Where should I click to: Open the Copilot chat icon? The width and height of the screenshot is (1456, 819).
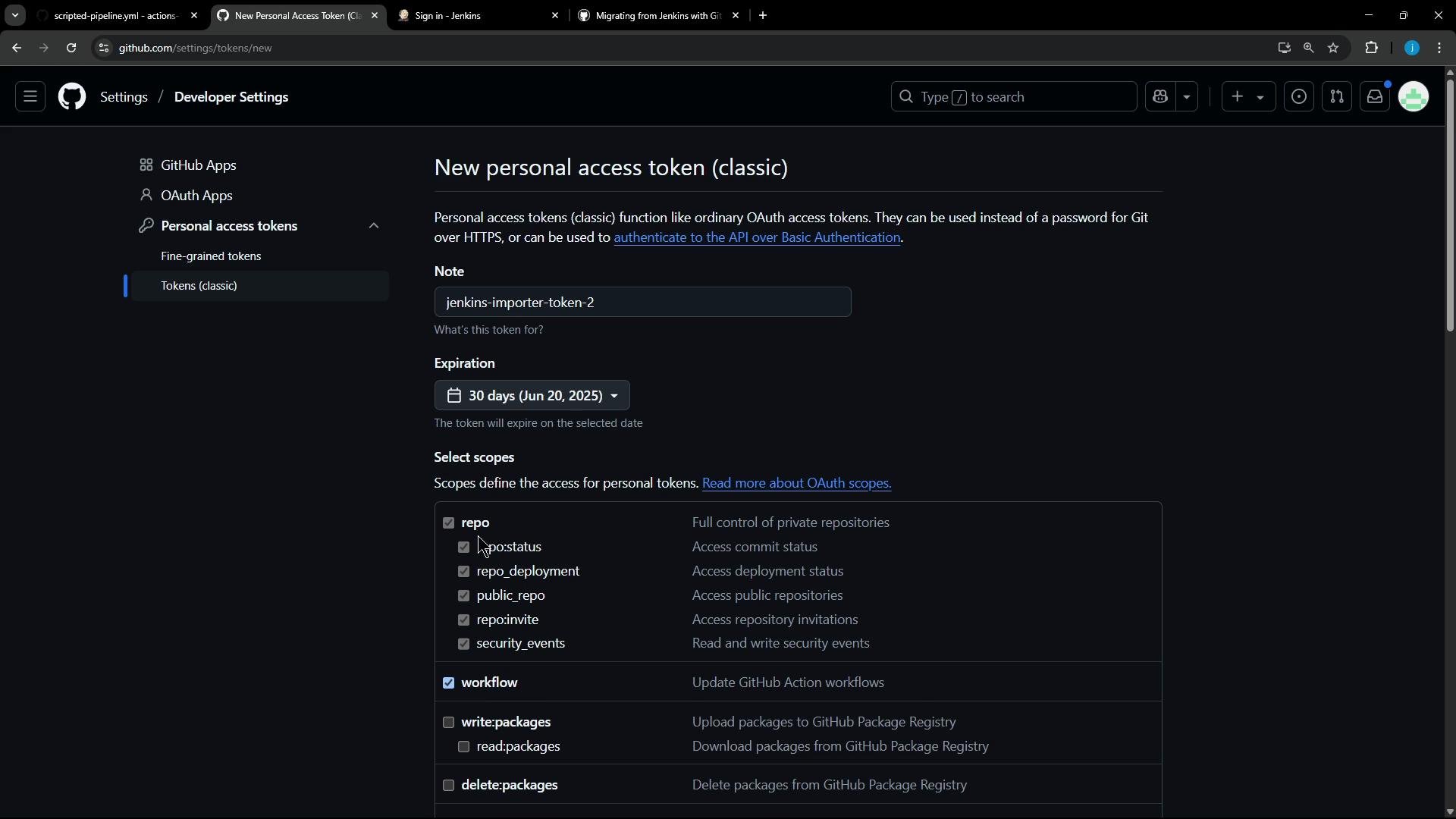(1160, 97)
